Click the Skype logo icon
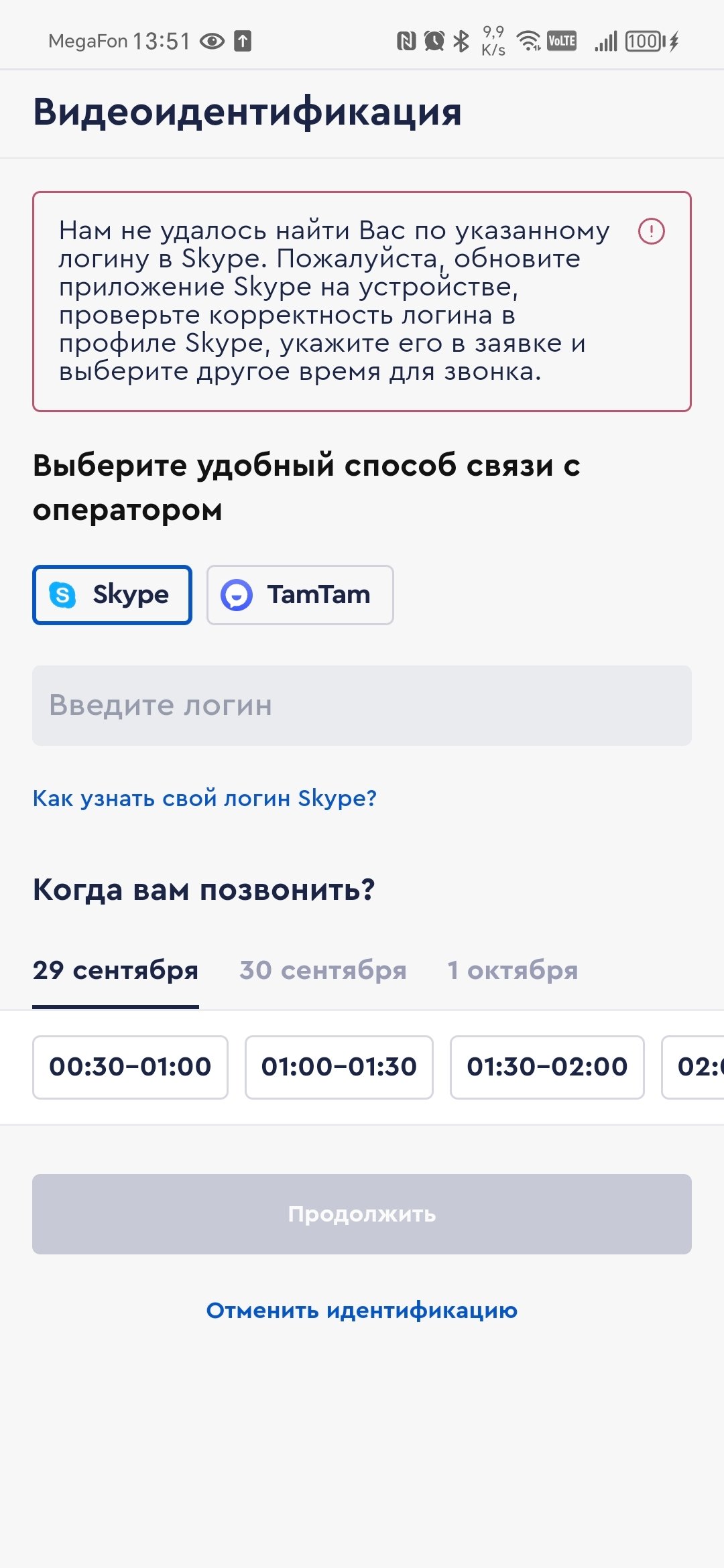This screenshot has width=724, height=1568. tap(62, 595)
